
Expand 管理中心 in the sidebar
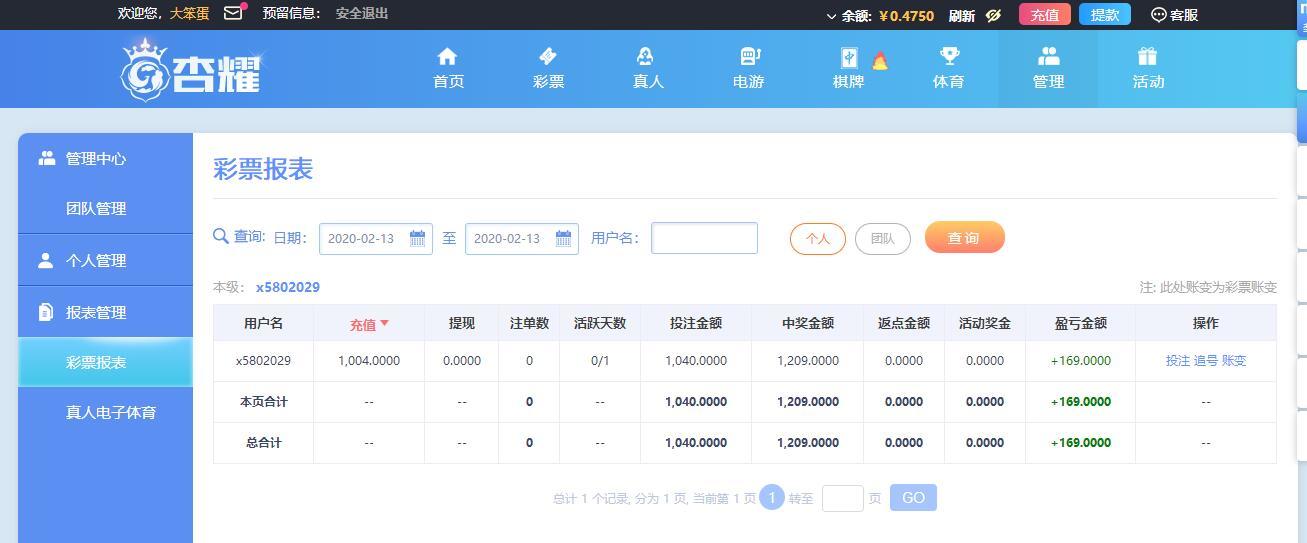[105, 158]
